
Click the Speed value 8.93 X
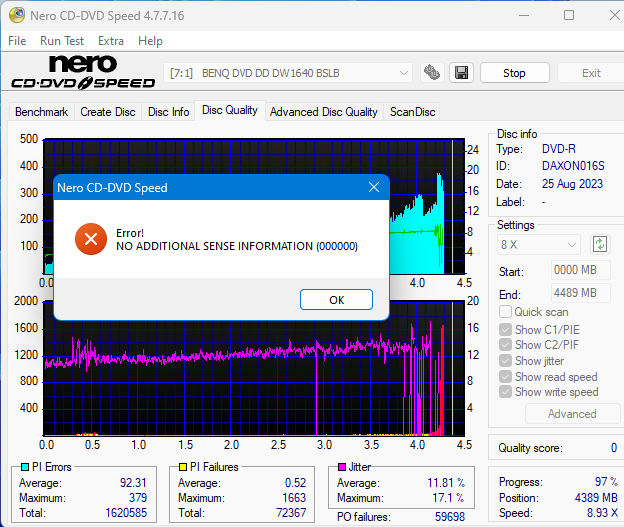tap(602, 513)
